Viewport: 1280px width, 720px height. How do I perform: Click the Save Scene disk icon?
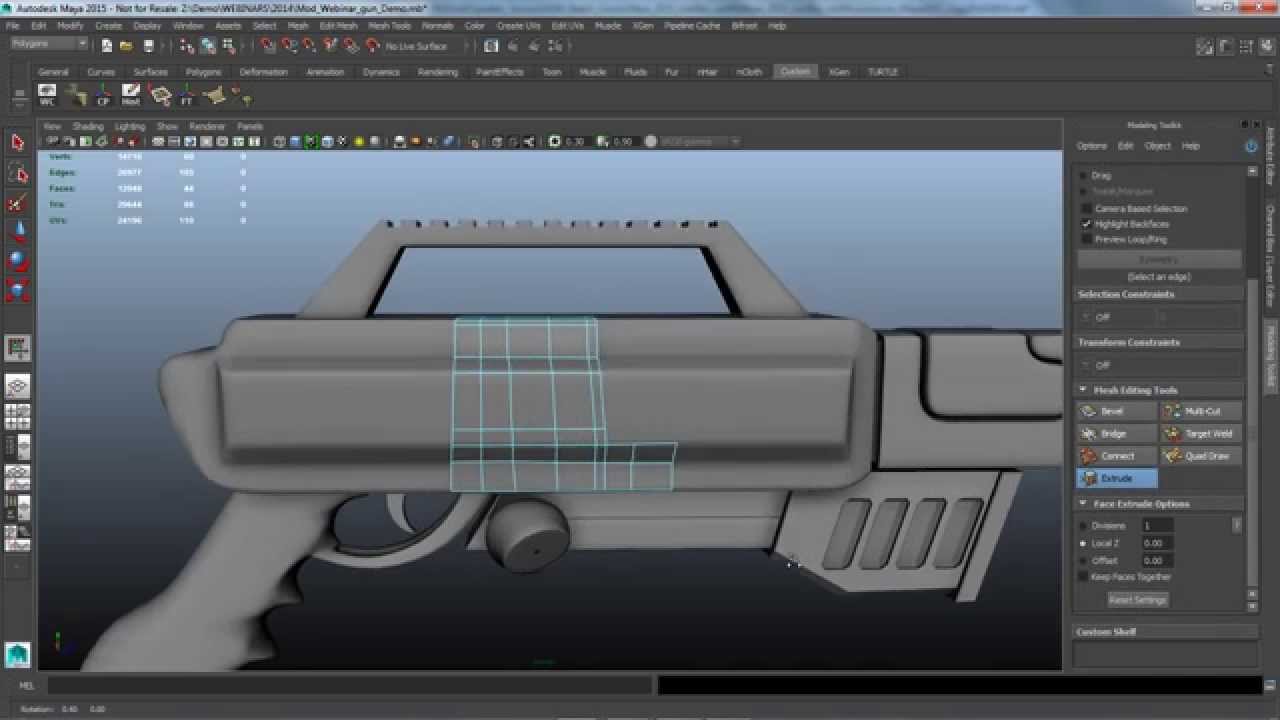click(x=149, y=46)
